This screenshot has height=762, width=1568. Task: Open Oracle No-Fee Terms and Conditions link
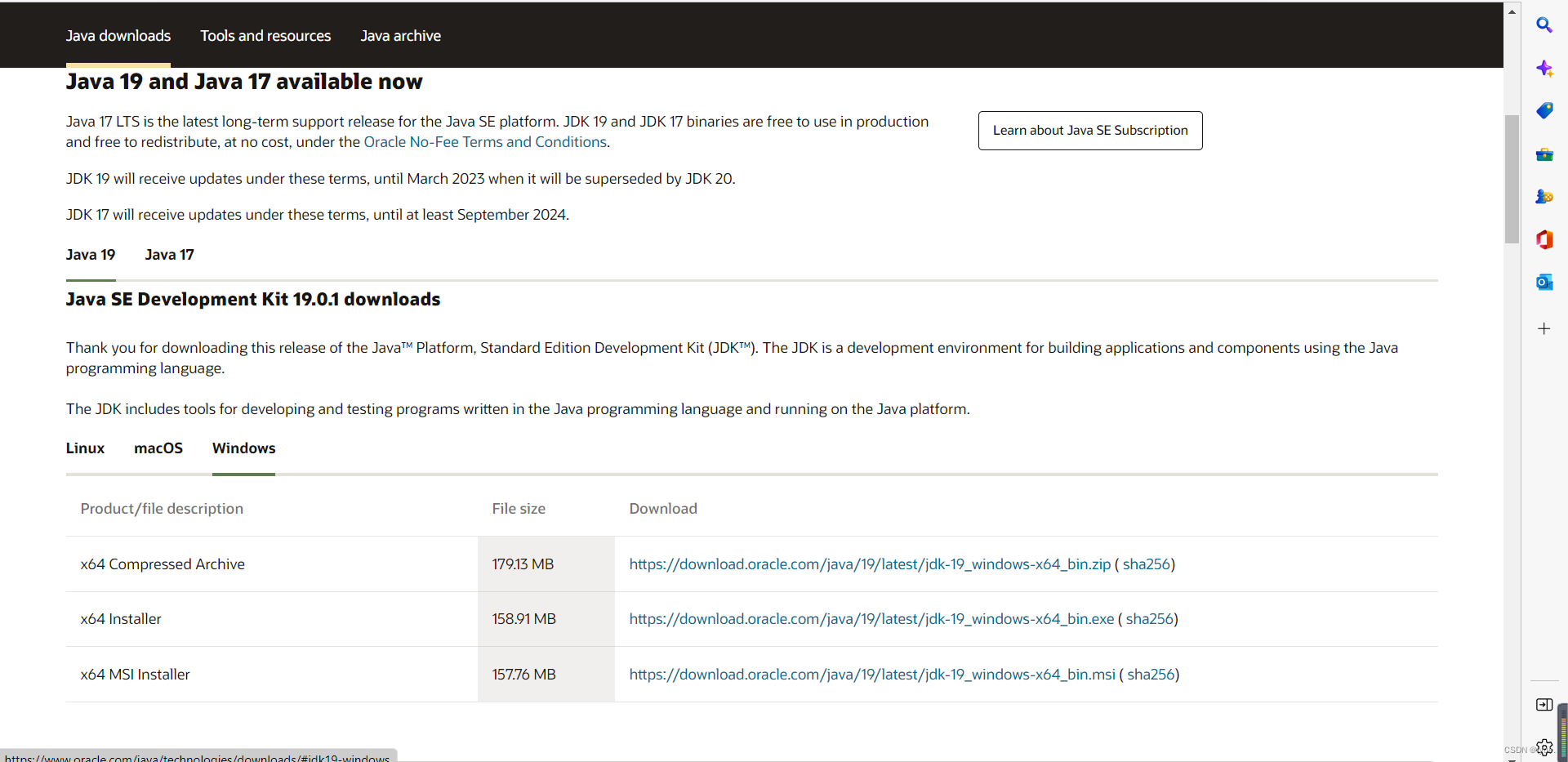click(x=485, y=142)
